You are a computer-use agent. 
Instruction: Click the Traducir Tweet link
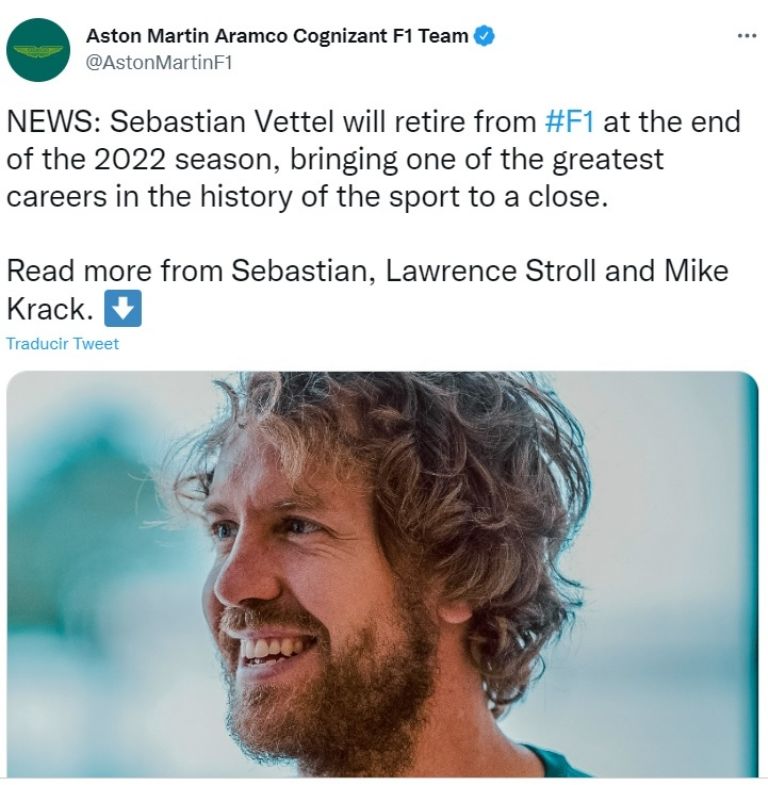click(62, 344)
